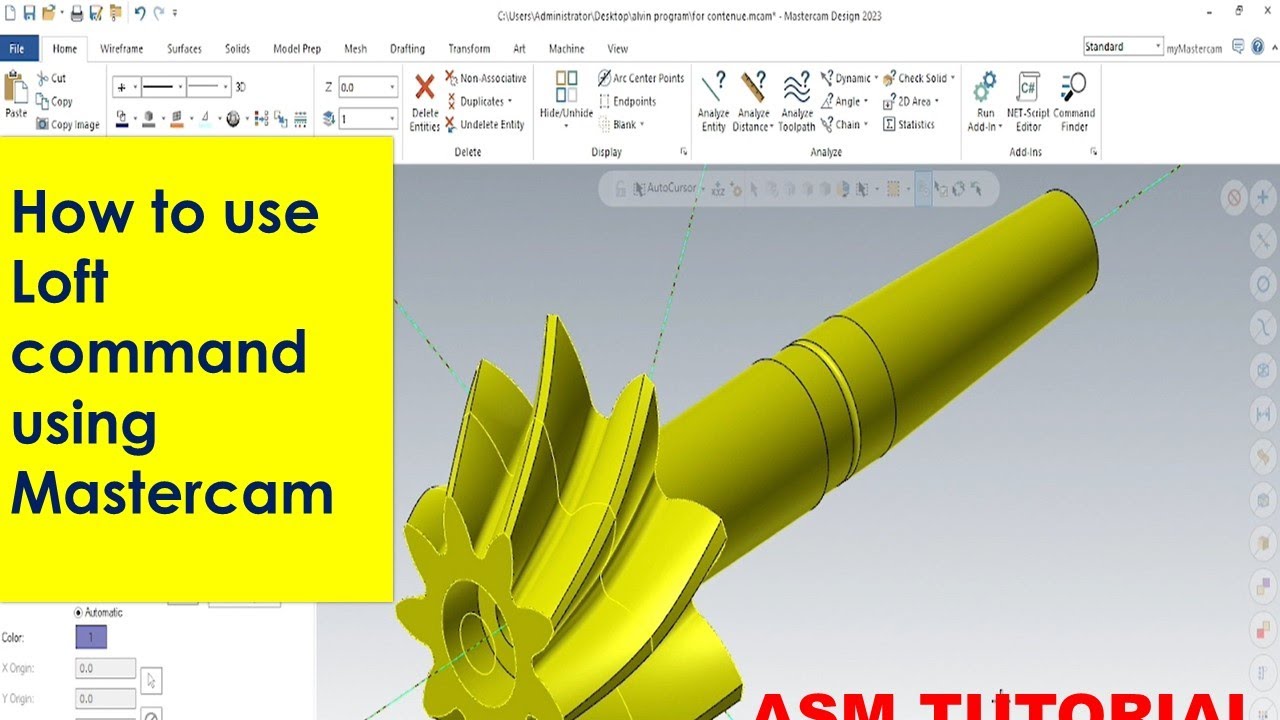The image size is (1280, 720).
Task: Open the Analyze Distance tool
Action: (x=753, y=102)
